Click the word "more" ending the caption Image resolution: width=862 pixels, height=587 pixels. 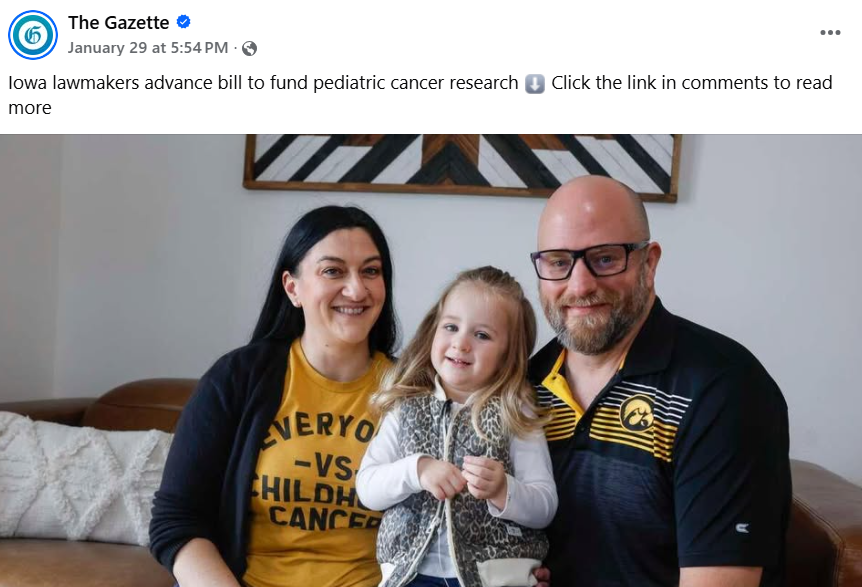pyautogui.click(x=30, y=108)
